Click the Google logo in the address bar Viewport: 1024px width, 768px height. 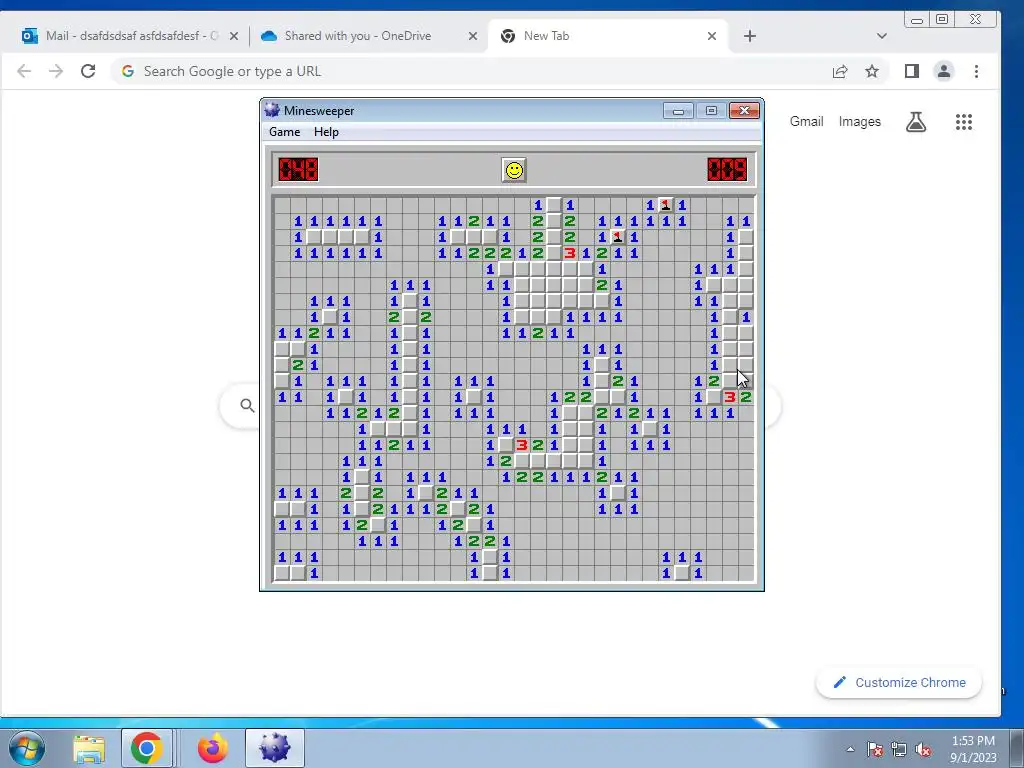(x=128, y=71)
